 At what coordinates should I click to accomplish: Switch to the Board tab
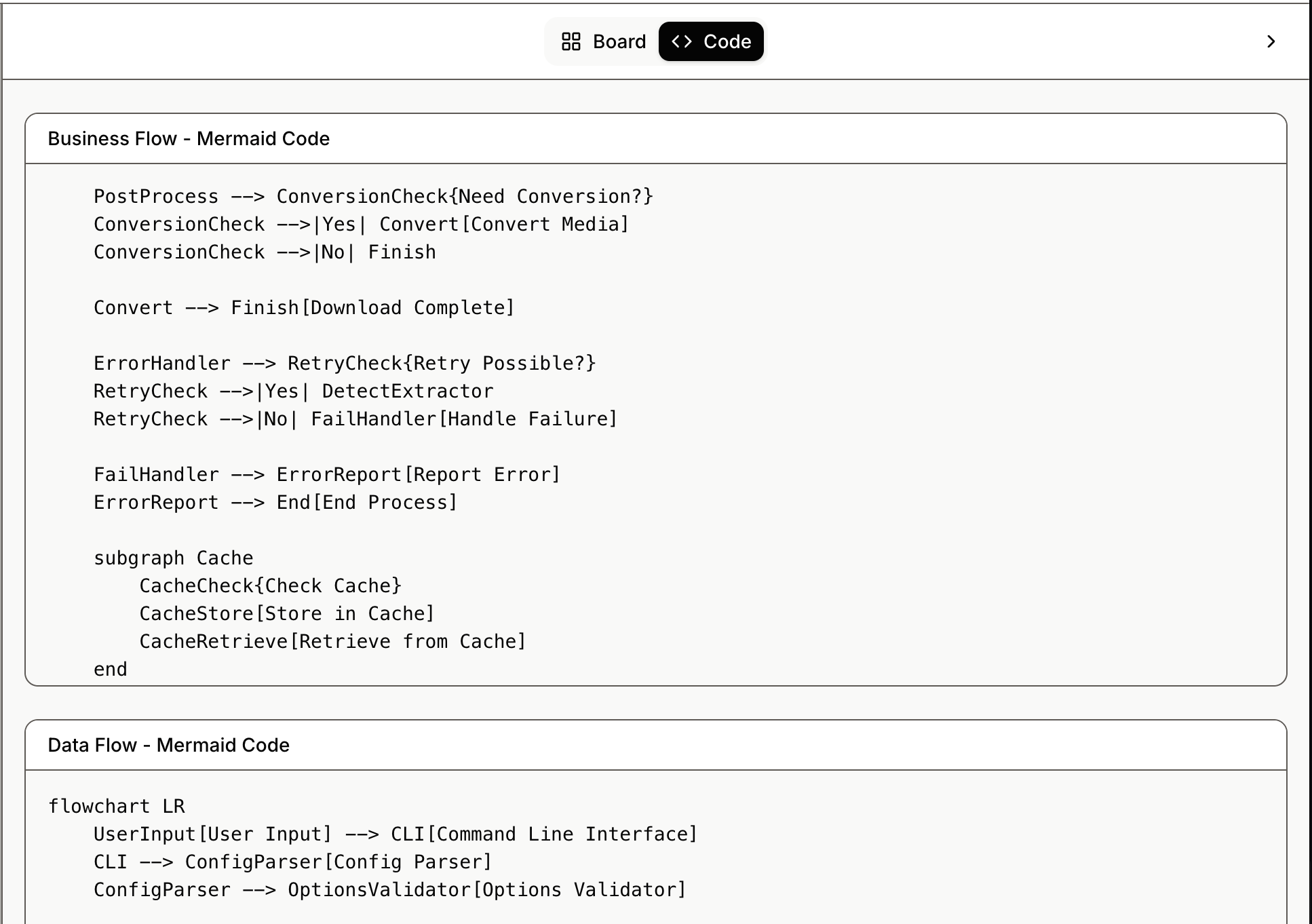point(603,41)
